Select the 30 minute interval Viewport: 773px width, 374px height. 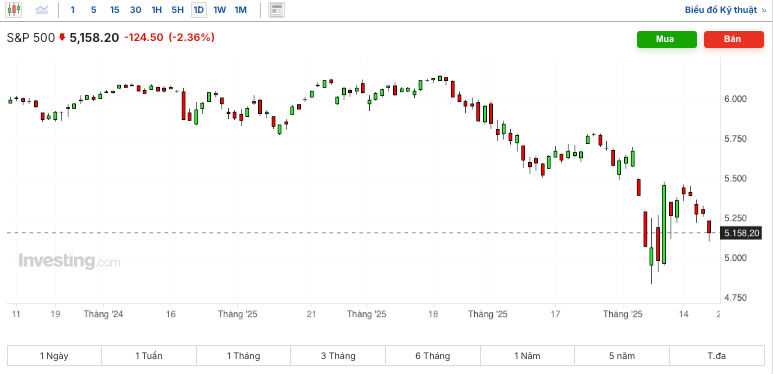pyautogui.click(x=136, y=10)
